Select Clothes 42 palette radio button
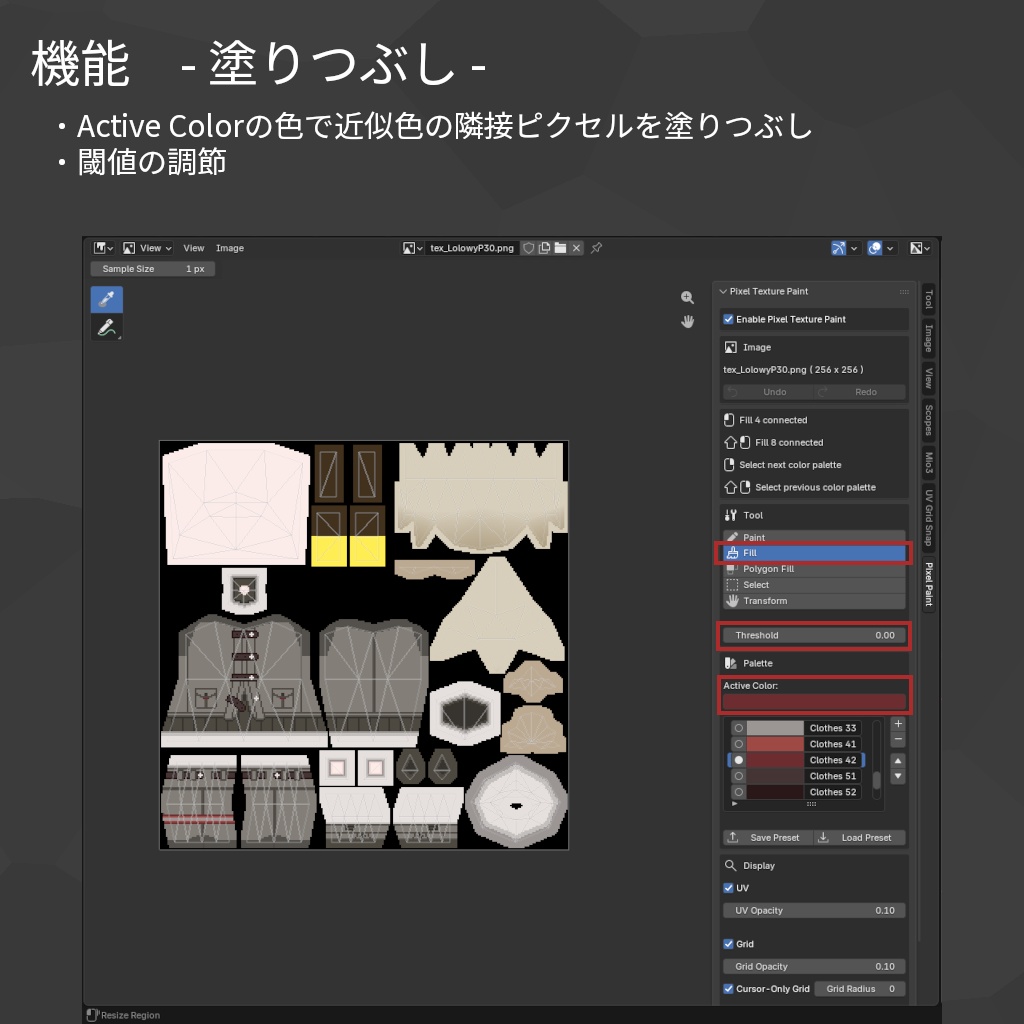Image resolution: width=1024 pixels, height=1024 pixels. click(x=739, y=760)
